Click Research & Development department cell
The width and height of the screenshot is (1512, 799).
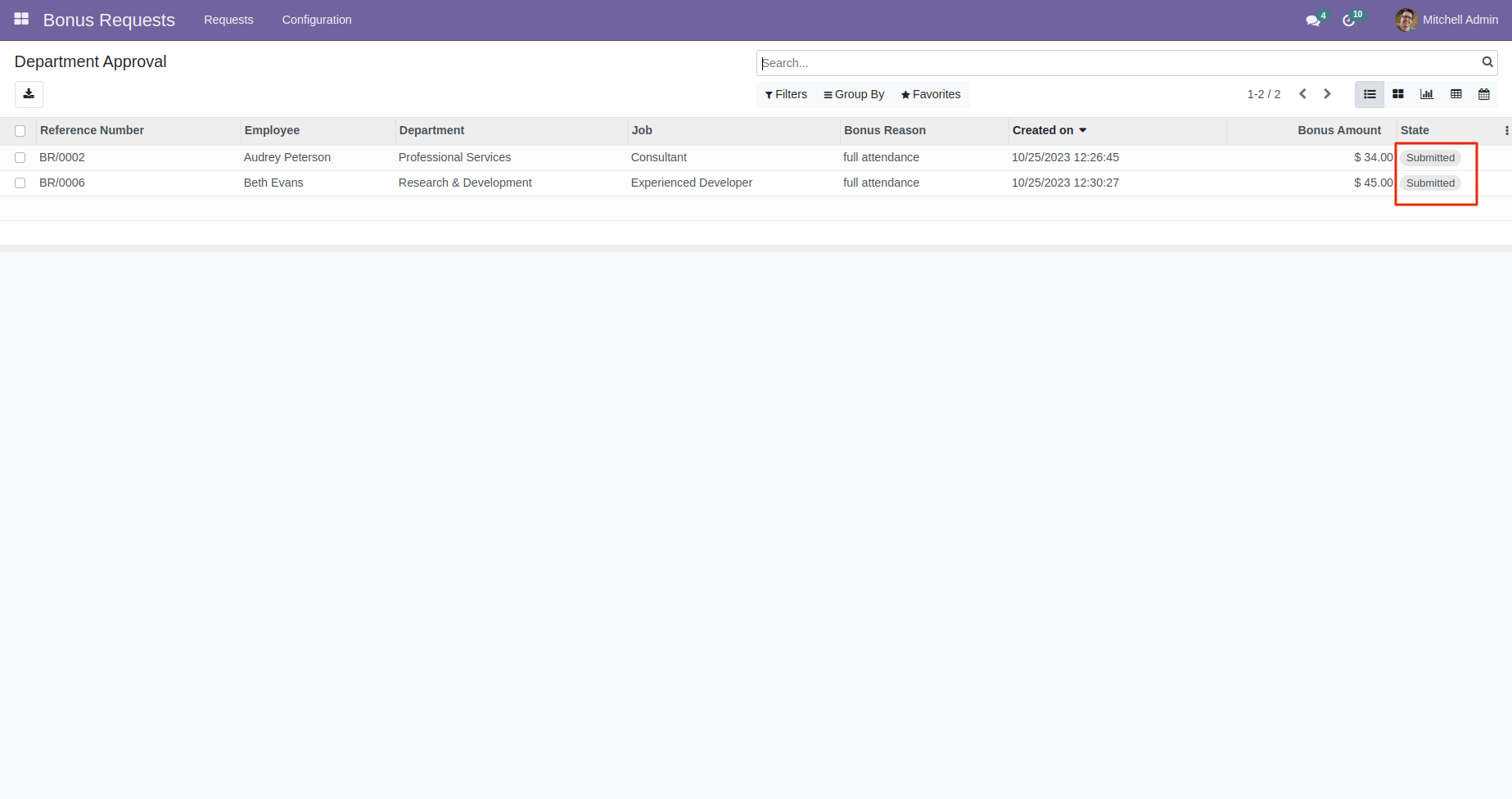click(x=465, y=183)
